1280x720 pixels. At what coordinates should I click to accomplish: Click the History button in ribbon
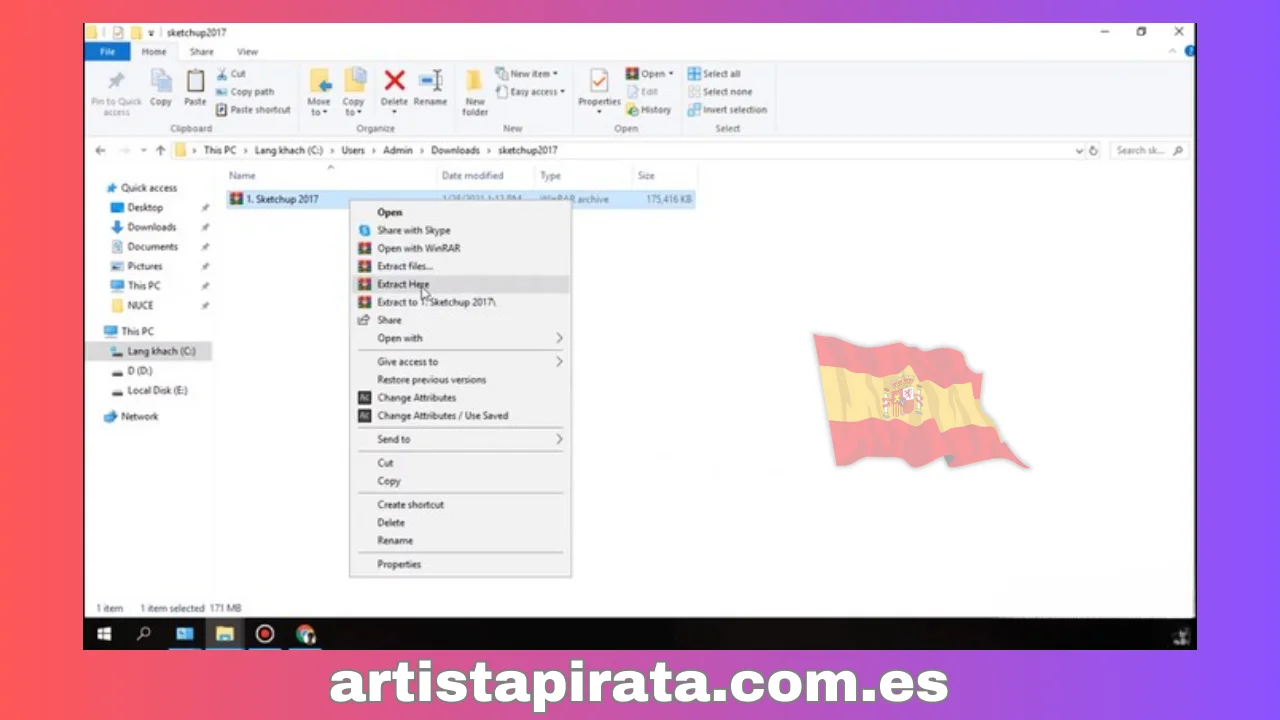(649, 110)
